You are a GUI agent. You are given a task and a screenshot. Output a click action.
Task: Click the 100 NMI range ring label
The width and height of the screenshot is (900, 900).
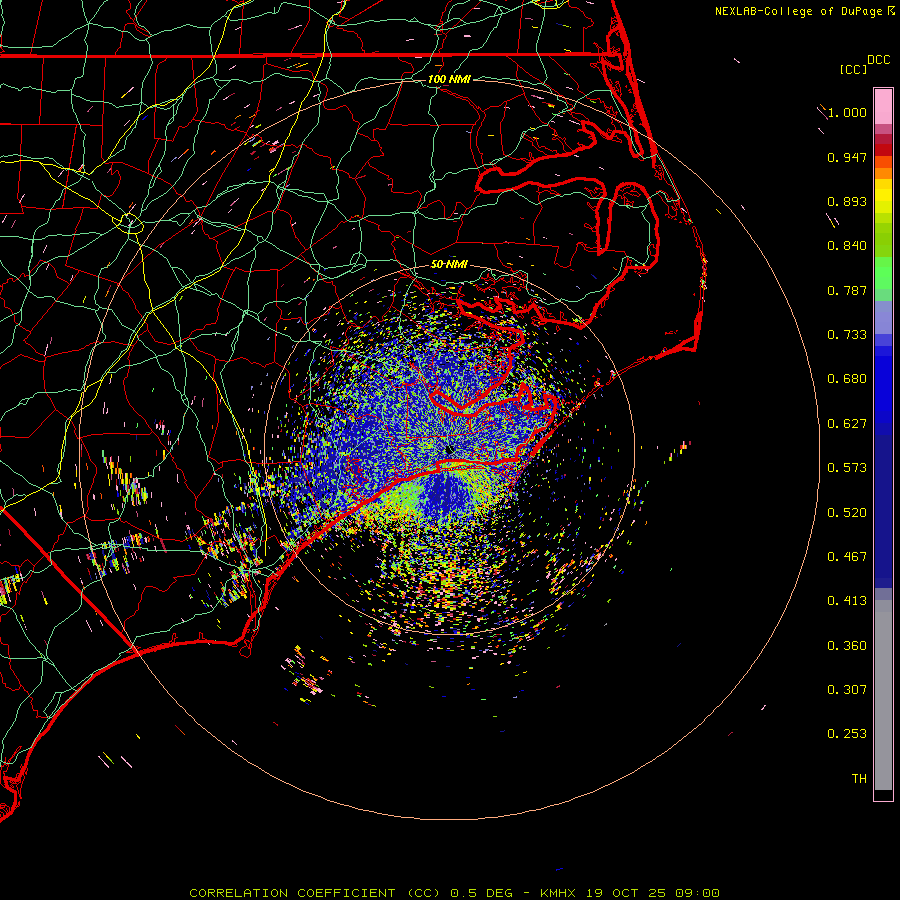(x=449, y=79)
